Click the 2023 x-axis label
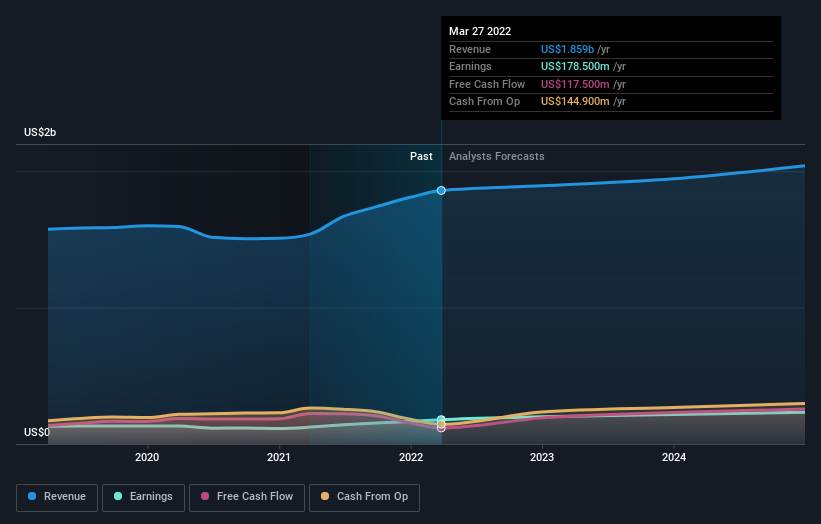The width and height of the screenshot is (821, 524). pyautogui.click(x=542, y=458)
